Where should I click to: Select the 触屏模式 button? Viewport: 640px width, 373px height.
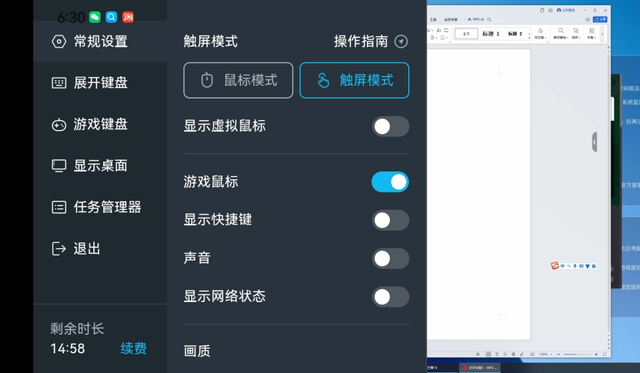[x=354, y=80]
